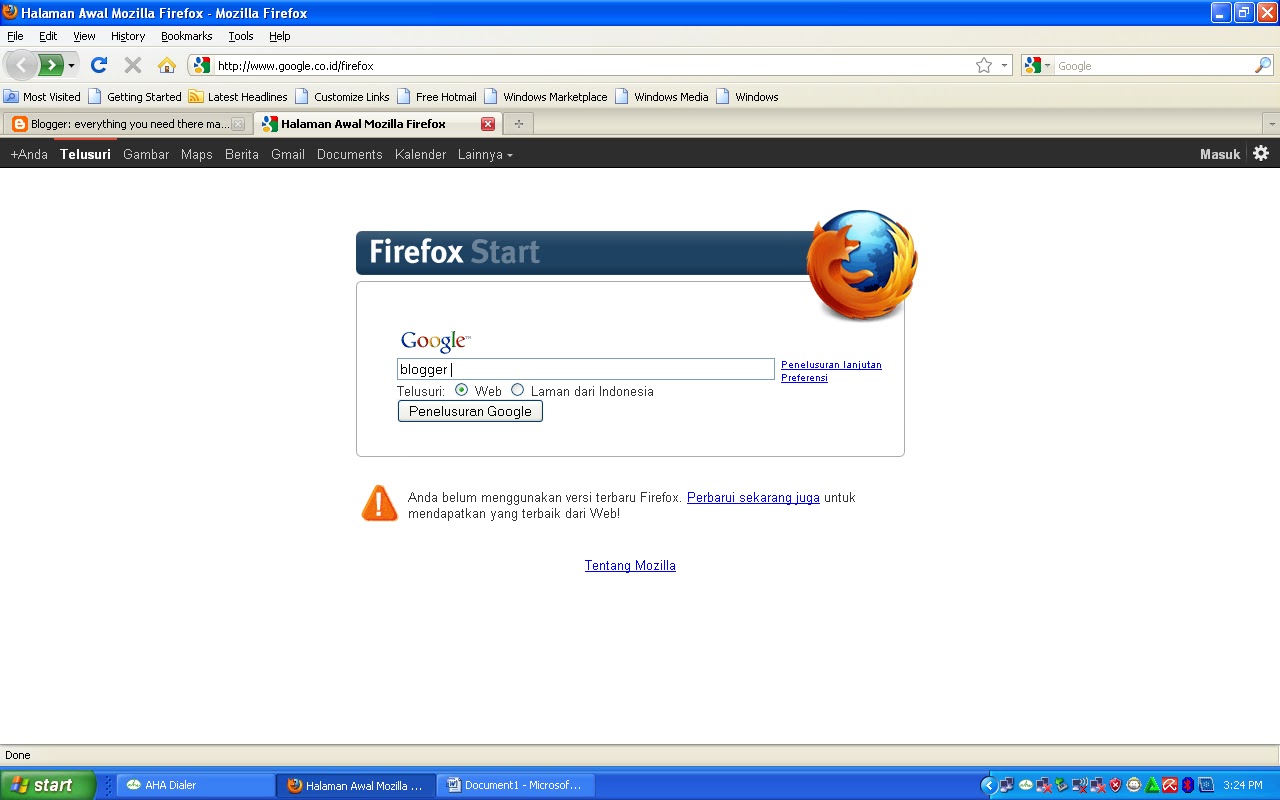
Task: Click the Perbarui sekarang juga link
Action: tap(753, 497)
